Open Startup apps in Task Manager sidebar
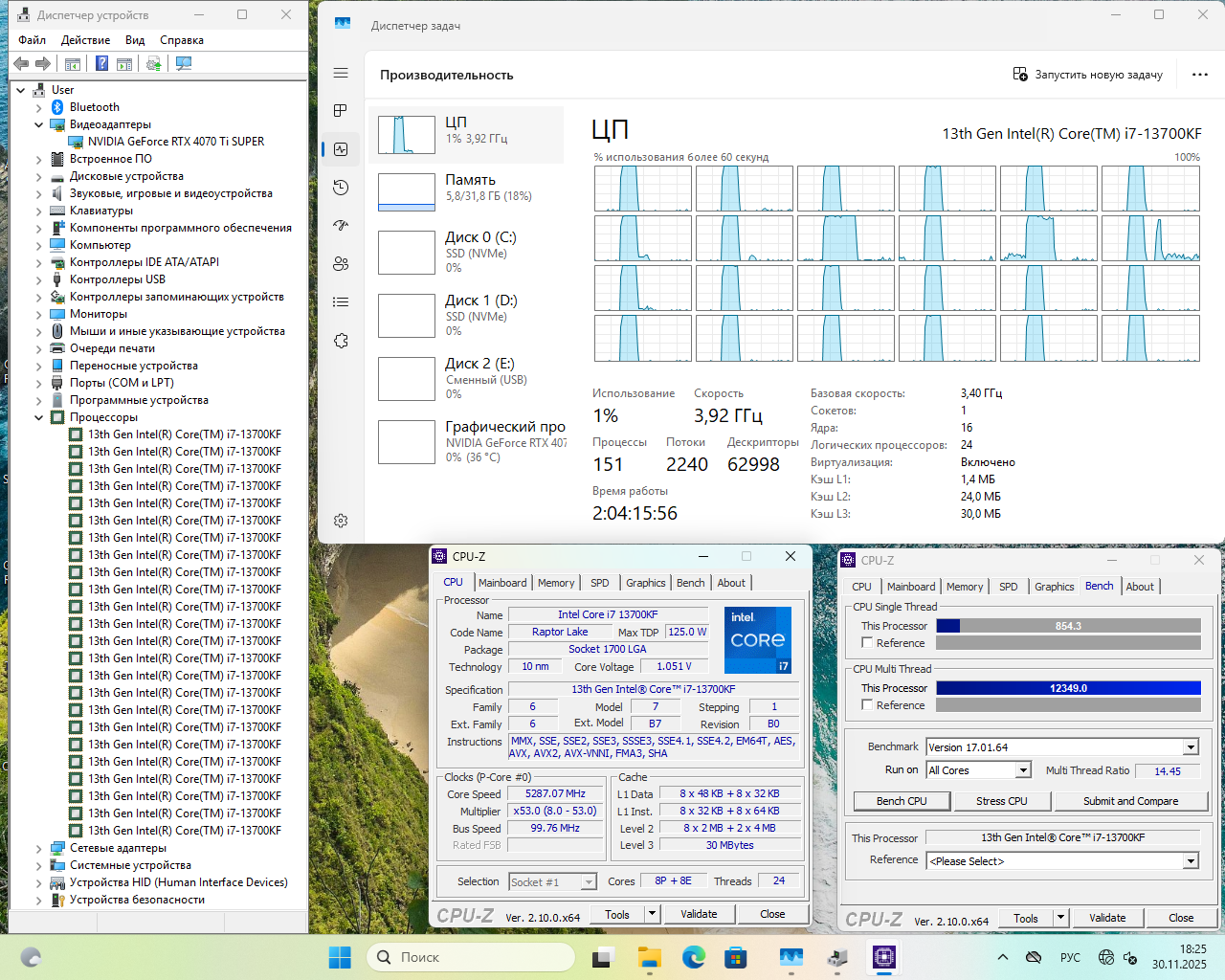This screenshot has width=1225, height=980. pyautogui.click(x=341, y=226)
